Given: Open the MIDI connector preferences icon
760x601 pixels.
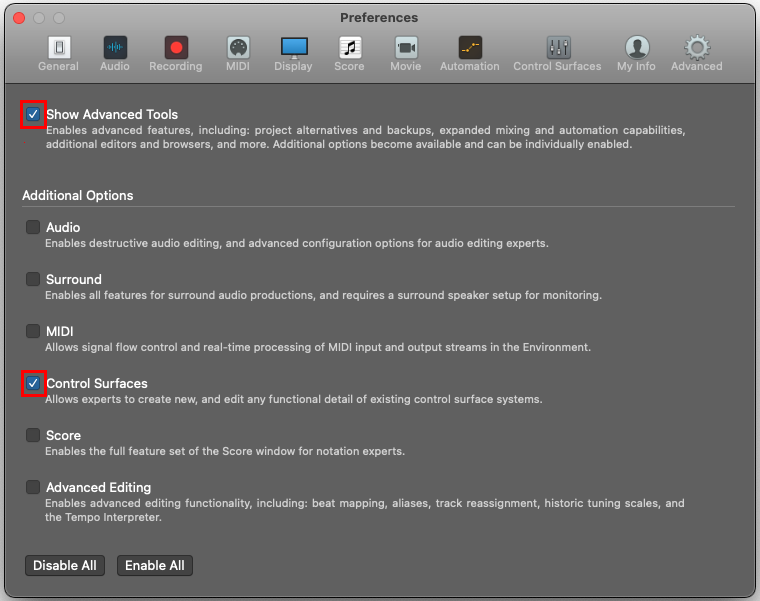Looking at the screenshot, I should click(238, 47).
